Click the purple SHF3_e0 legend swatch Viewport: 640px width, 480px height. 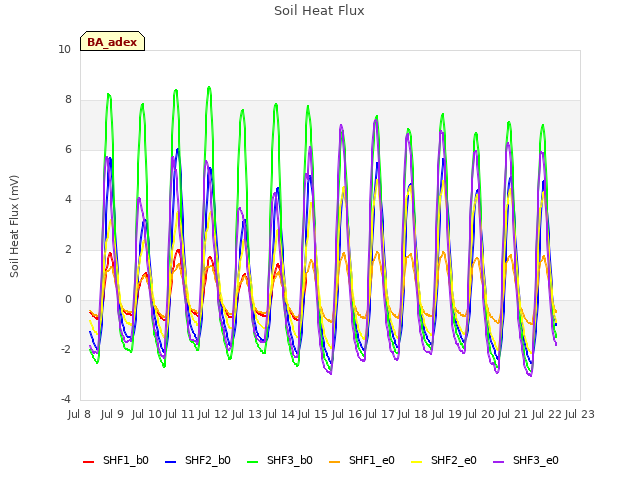coord(499,462)
